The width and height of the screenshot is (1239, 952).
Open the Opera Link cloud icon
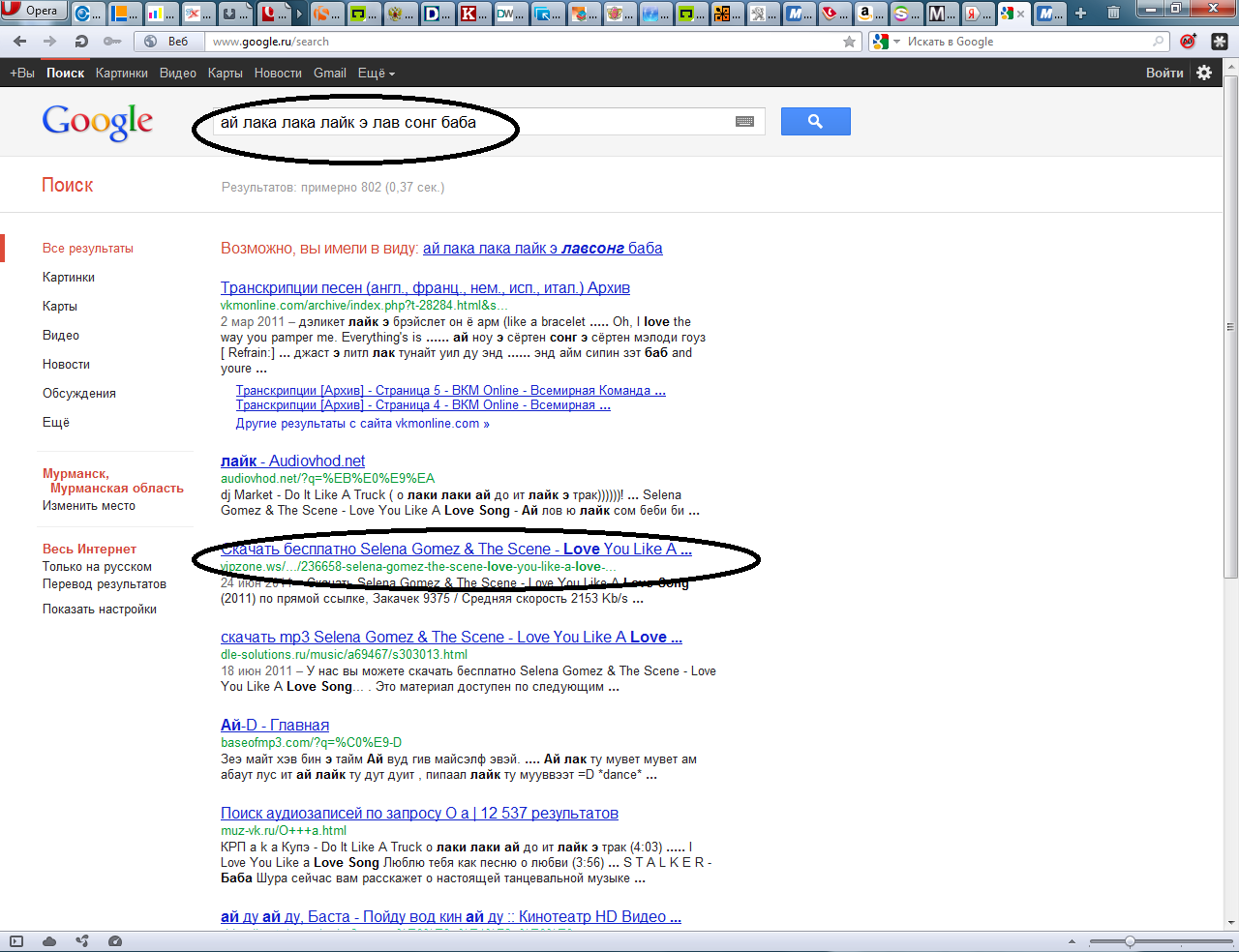49,941
